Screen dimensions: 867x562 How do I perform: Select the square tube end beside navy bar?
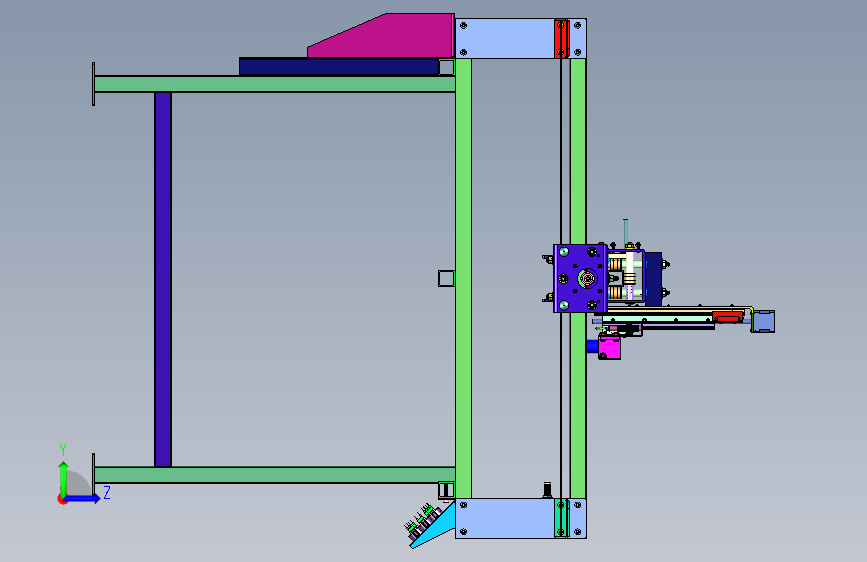pyautogui.click(x=447, y=67)
